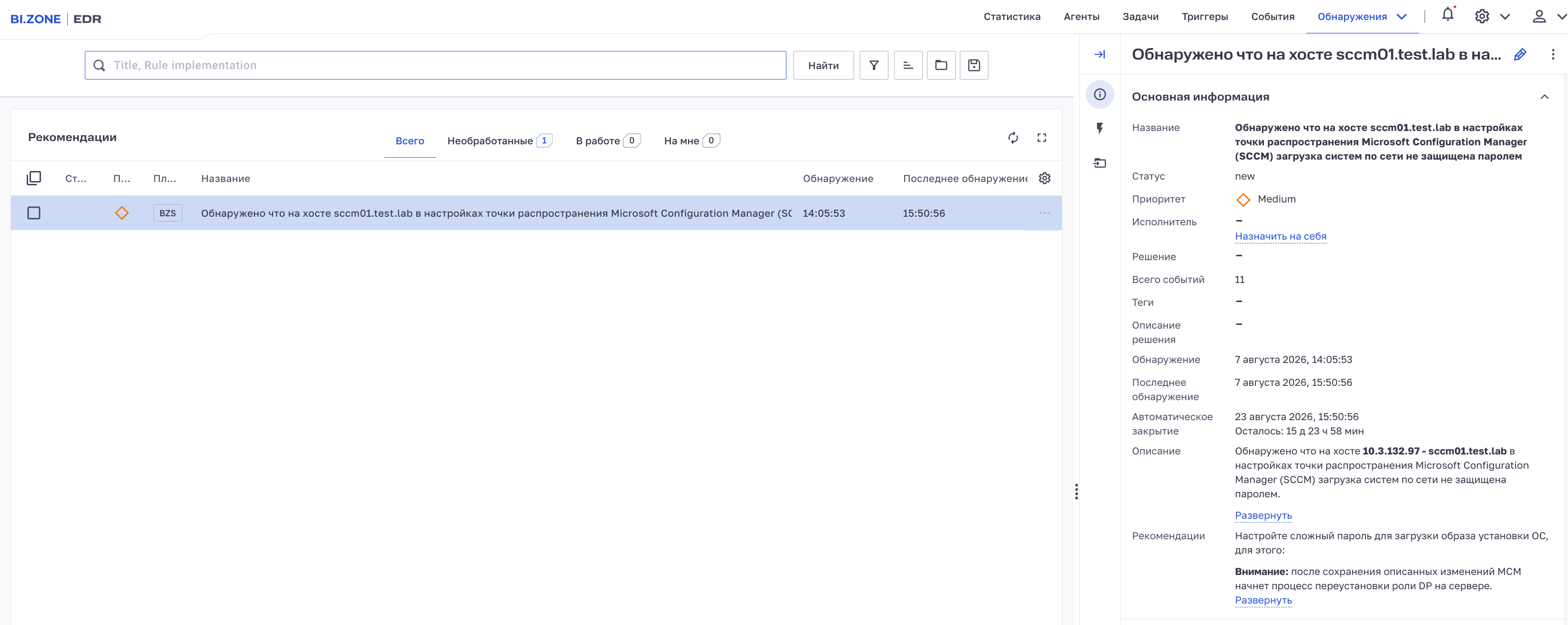1568x625 pixels.
Task: Click the total events value 11
Action: click(x=1239, y=279)
